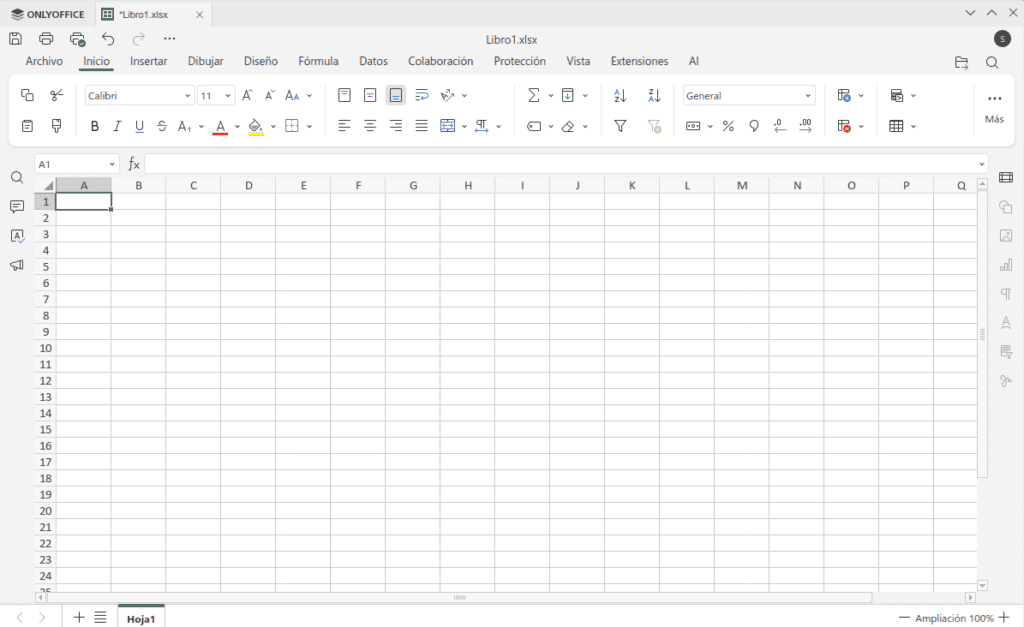This screenshot has width=1024, height=627.
Task: Open the A1 cell name box dropdown
Action: point(111,164)
